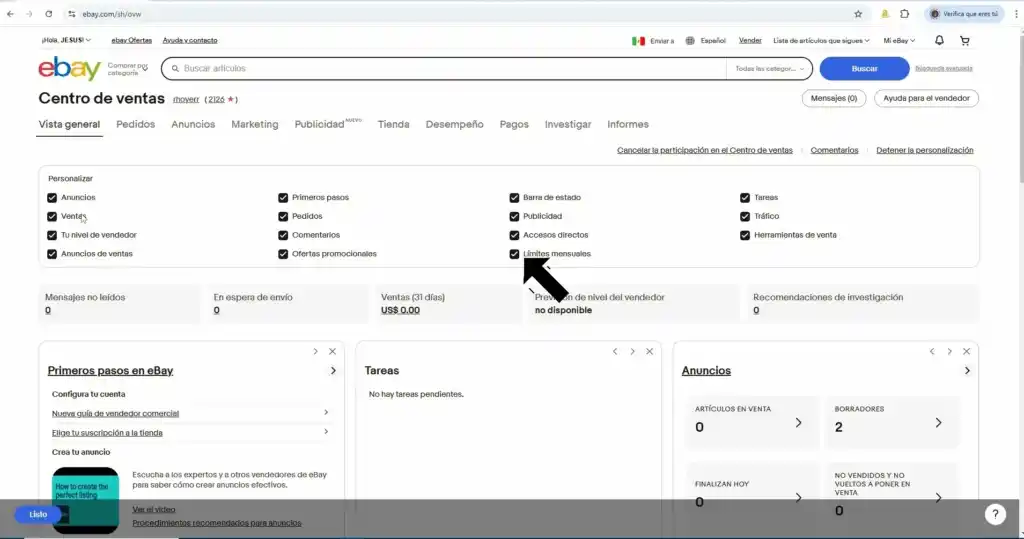Uncheck the Anuncios checkbox
Screen dimensions: 1024x539
[52, 197]
